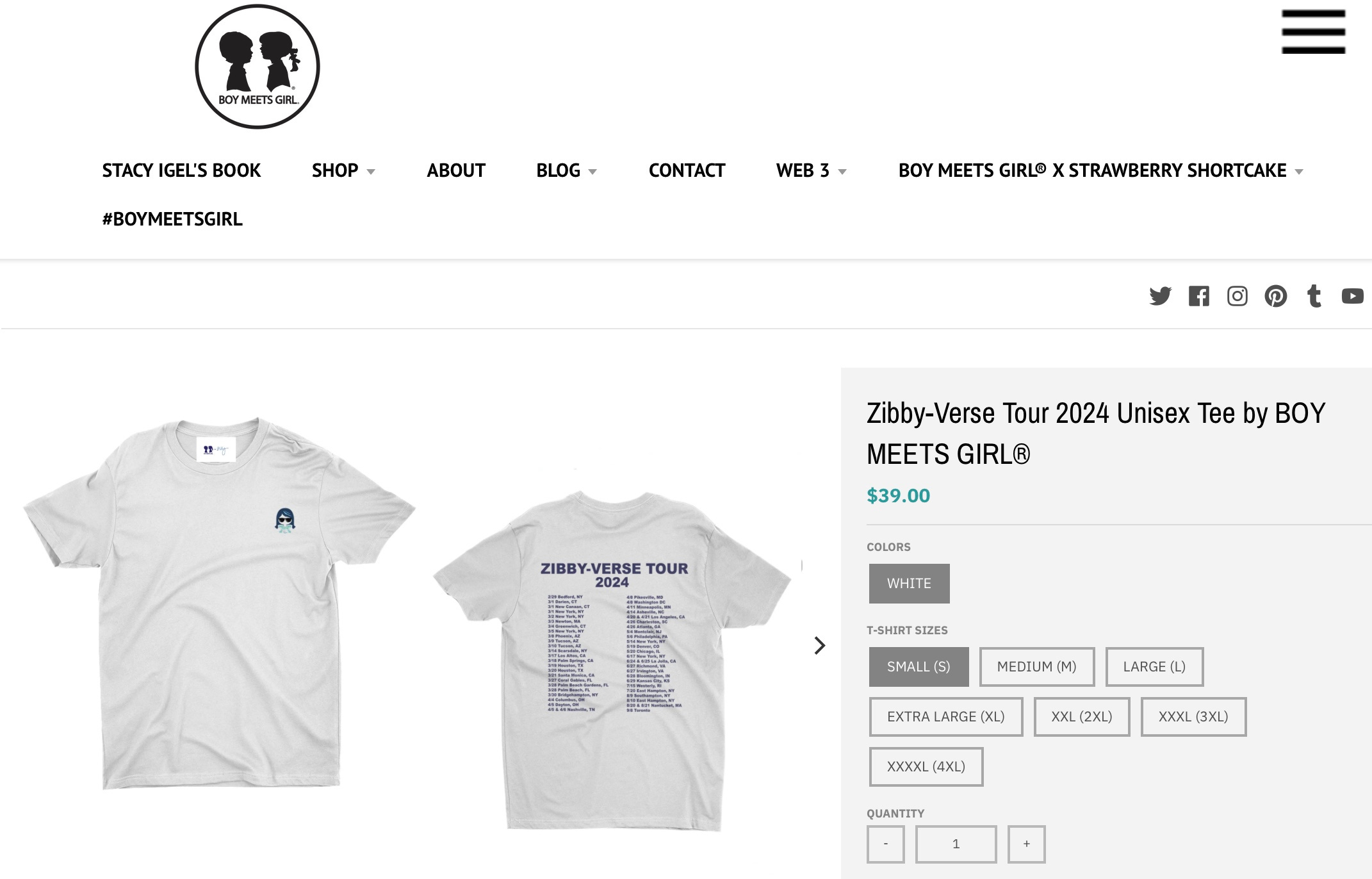Open Stacy Igel's Book page
This screenshot has height=879, width=1372.
point(181,170)
